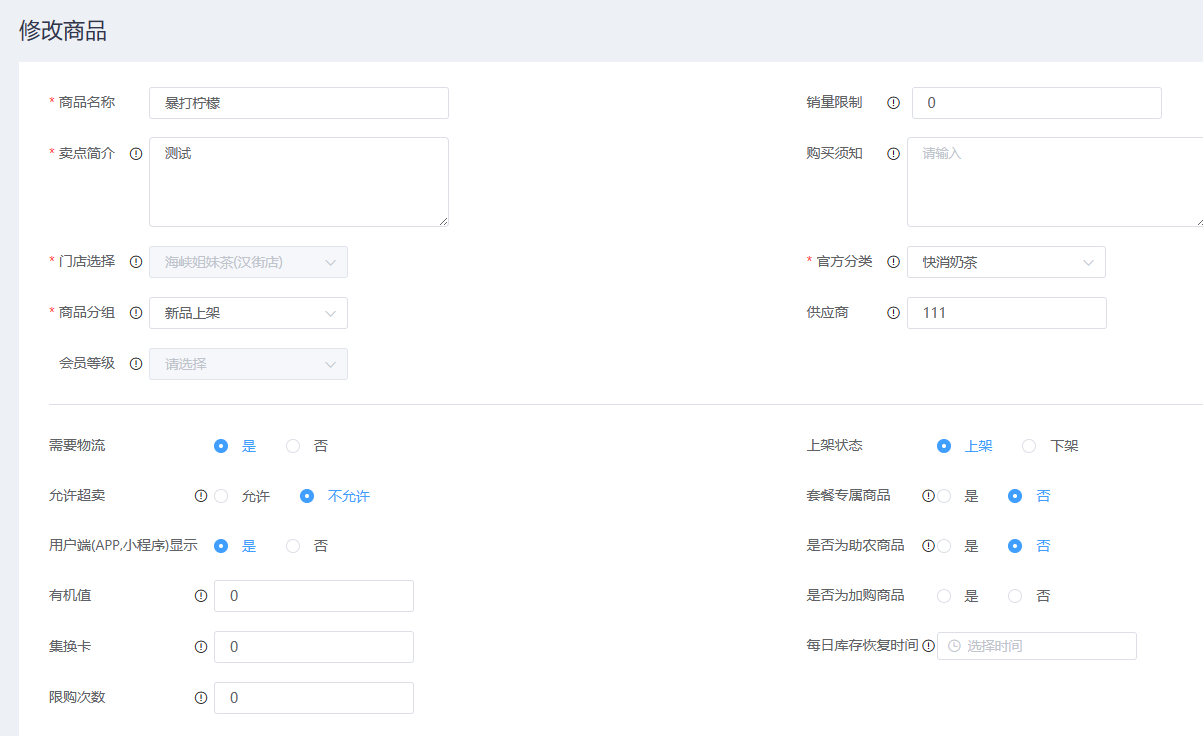The image size is (1203, 736).
Task: Click info icon next to 有机值
Action: (x=200, y=596)
